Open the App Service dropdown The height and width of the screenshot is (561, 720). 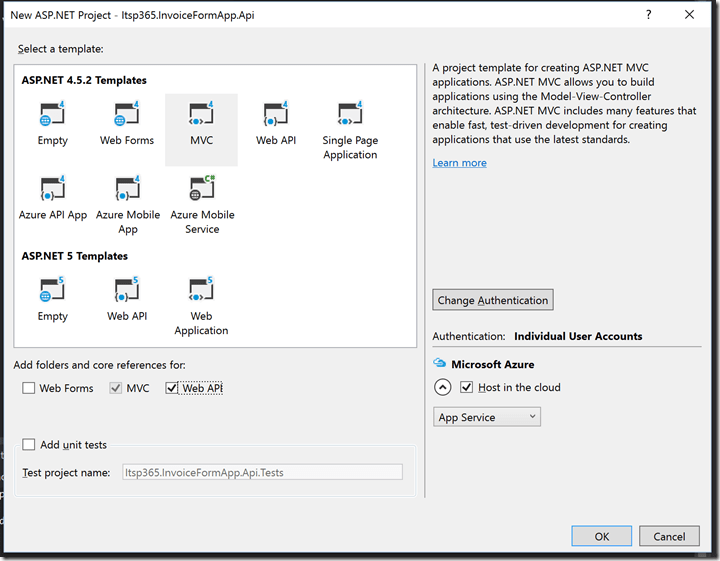(x=488, y=417)
